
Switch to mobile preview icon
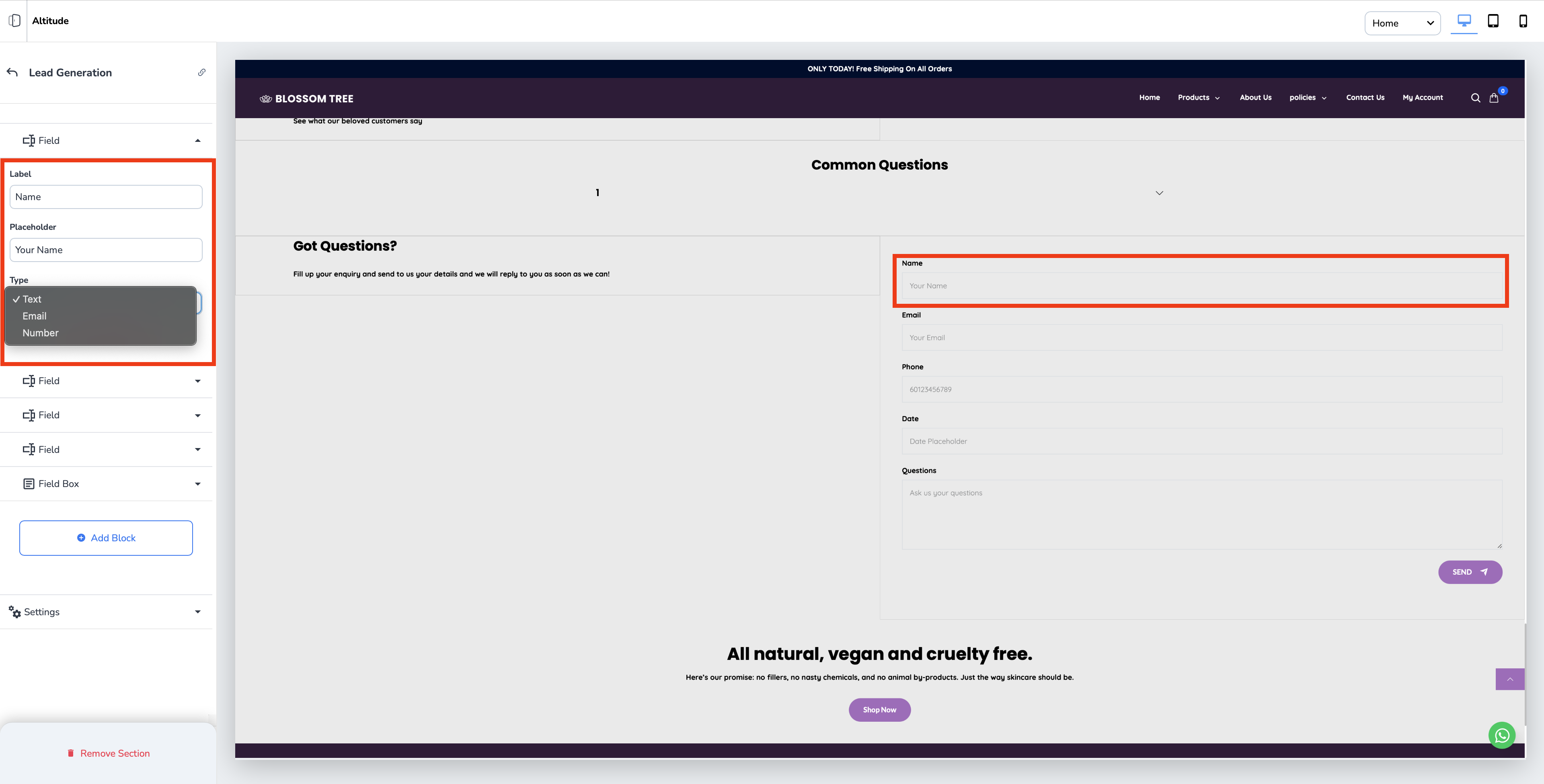pyautogui.click(x=1522, y=22)
